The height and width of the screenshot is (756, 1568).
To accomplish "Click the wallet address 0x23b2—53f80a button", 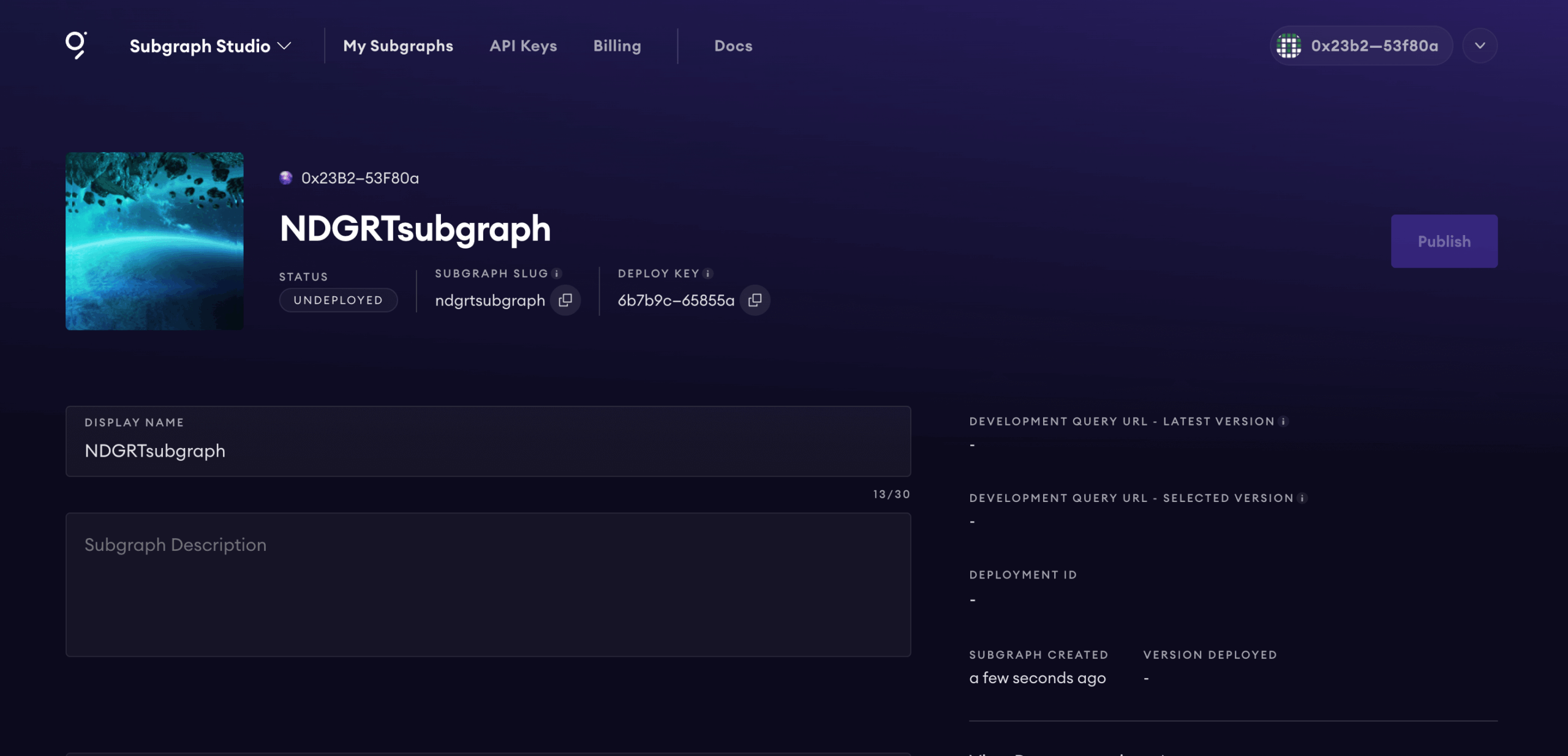I will pos(1361,46).
